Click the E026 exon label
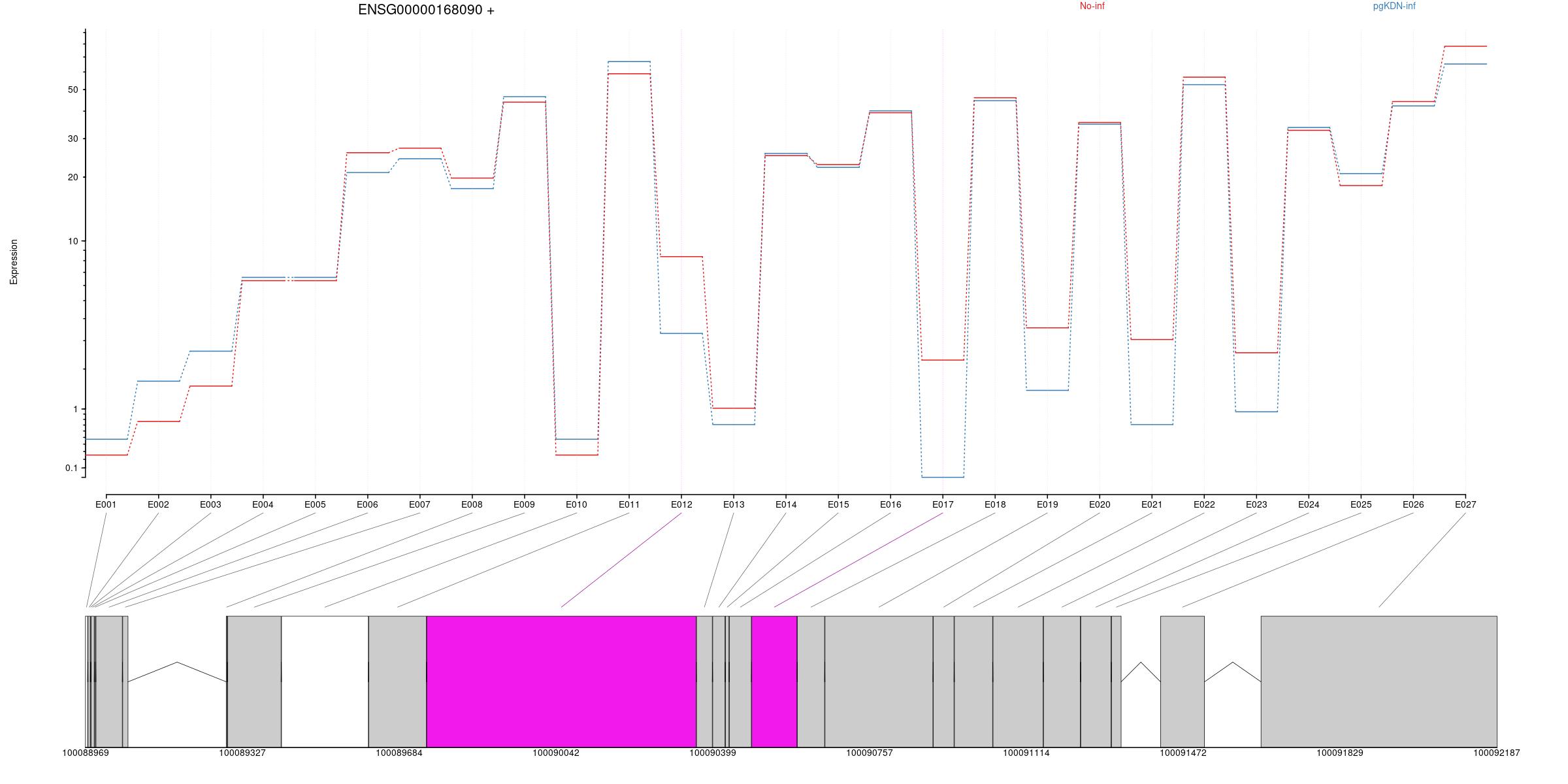 click(1413, 504)
